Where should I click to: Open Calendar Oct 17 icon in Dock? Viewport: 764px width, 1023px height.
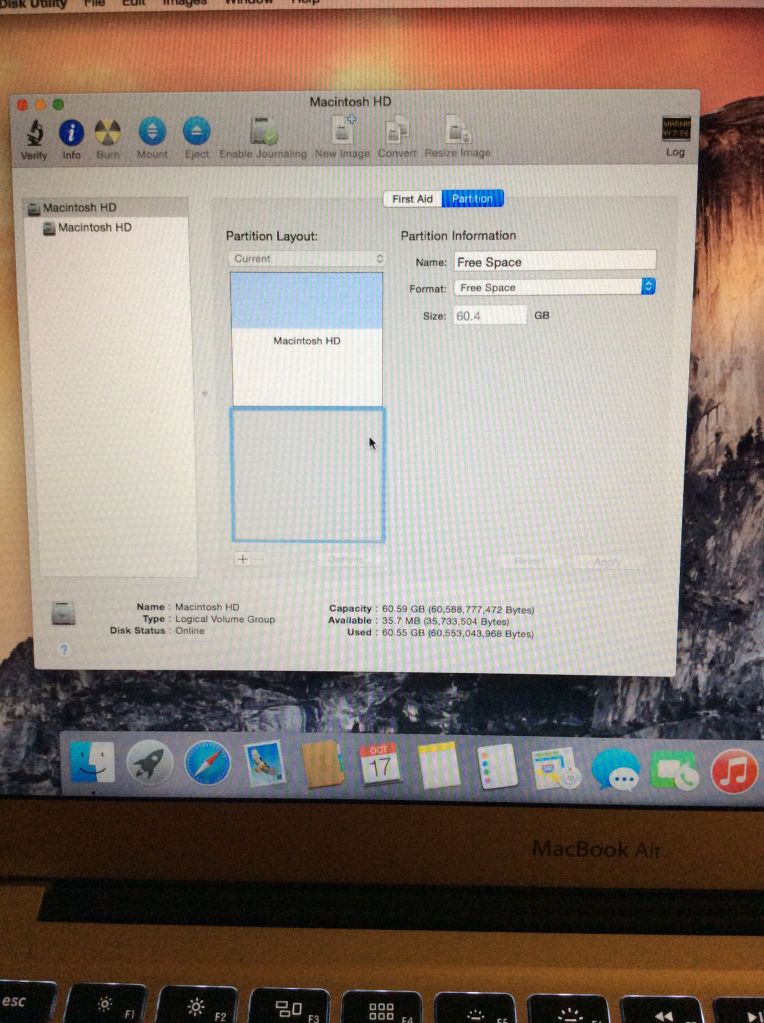click(380, 765)
